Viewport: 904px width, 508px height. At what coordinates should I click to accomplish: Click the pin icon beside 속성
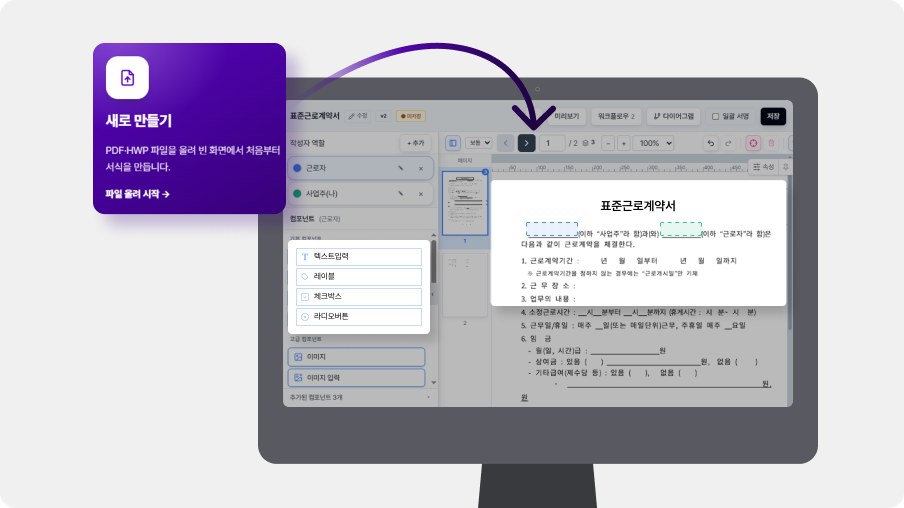coord(785,167)
